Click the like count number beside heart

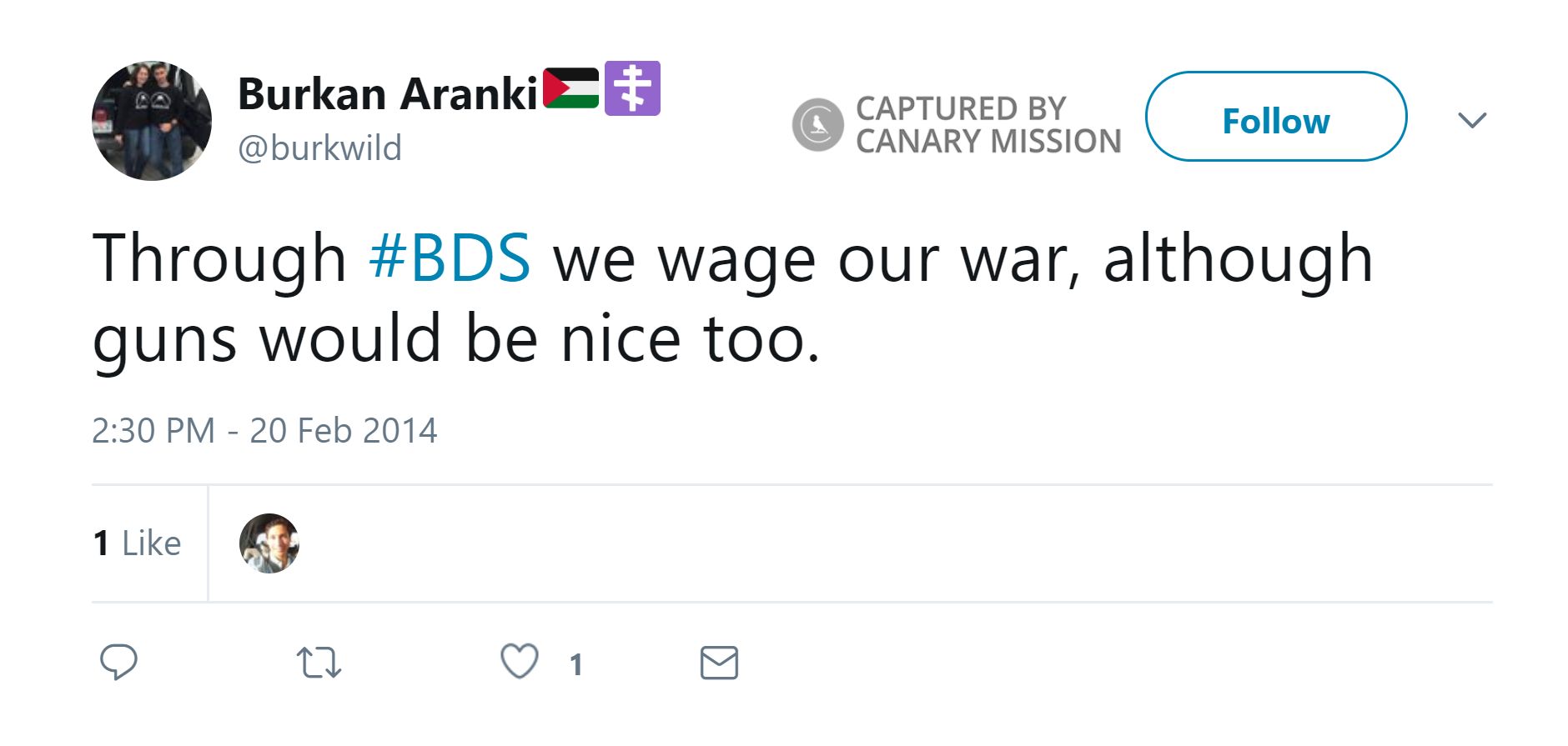pyautogui.click(x=575, y=664)
